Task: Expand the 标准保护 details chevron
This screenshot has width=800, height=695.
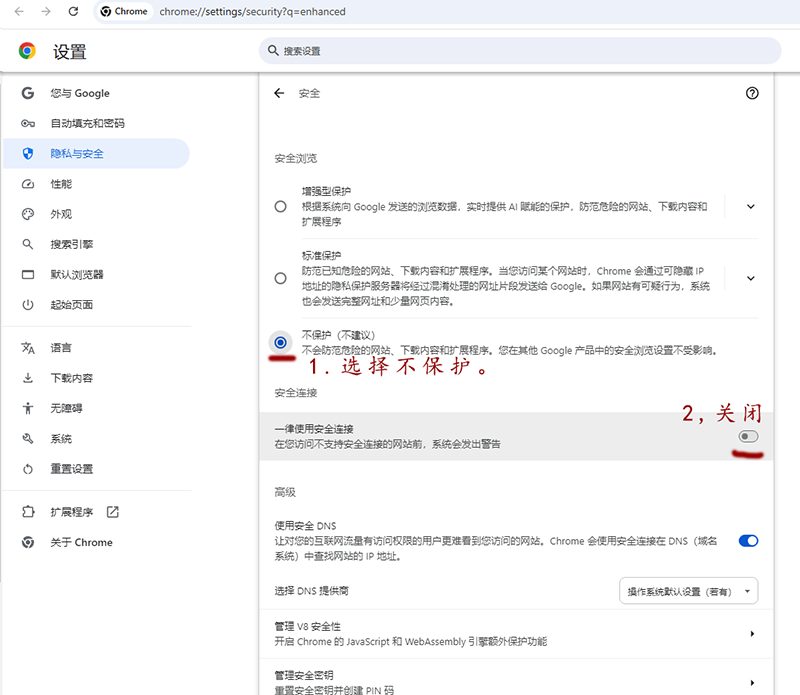Action: tap(751, 278)
